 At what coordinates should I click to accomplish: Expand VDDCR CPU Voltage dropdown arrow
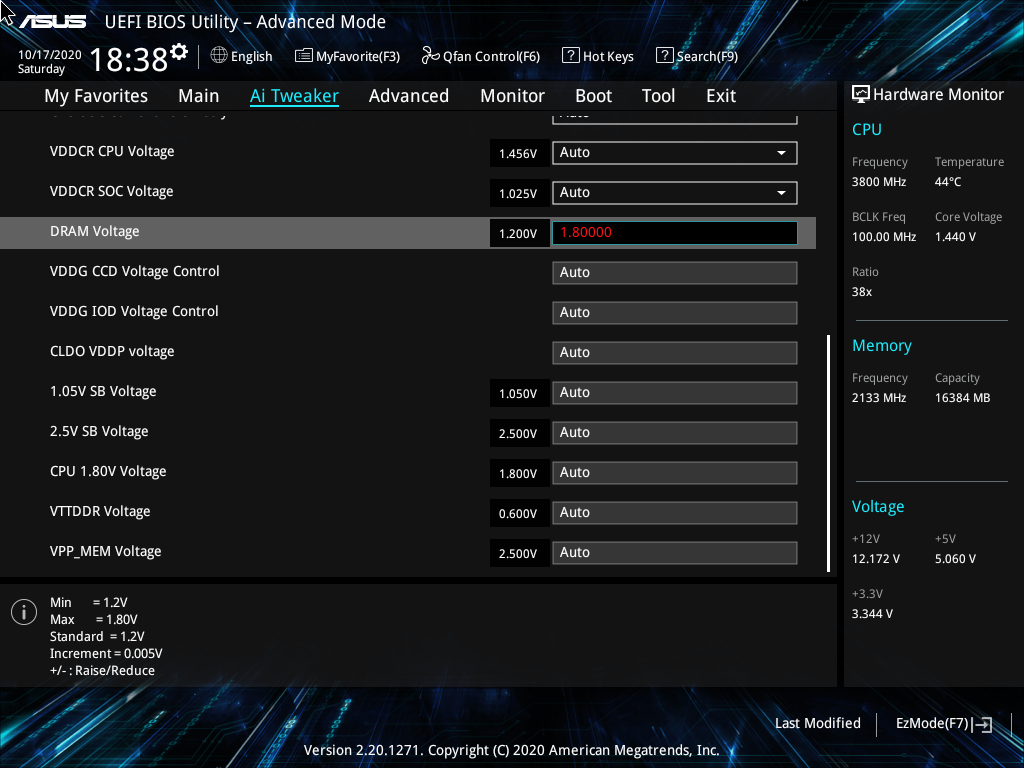pos(781,153)
